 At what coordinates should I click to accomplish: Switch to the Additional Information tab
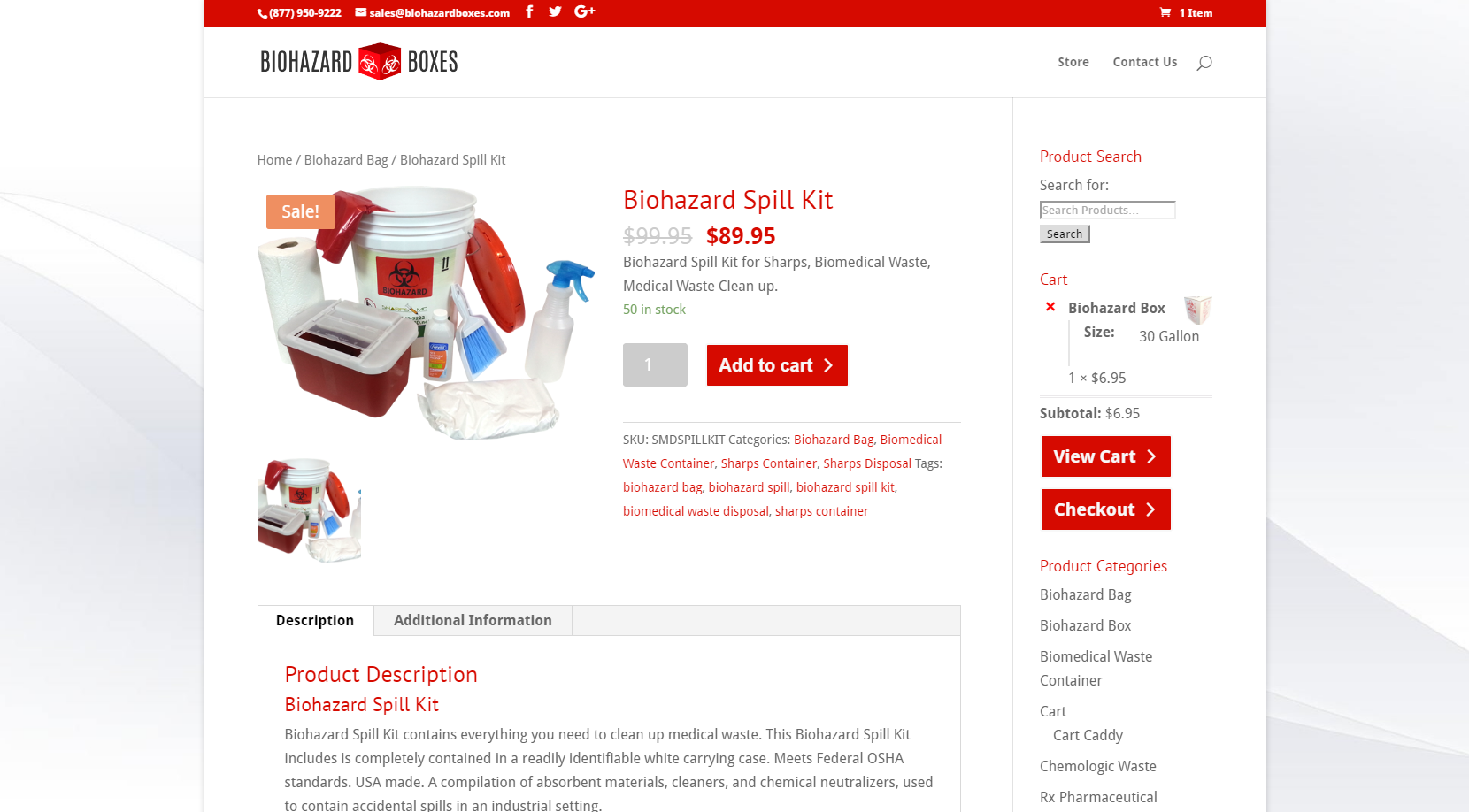click(473, 620)
